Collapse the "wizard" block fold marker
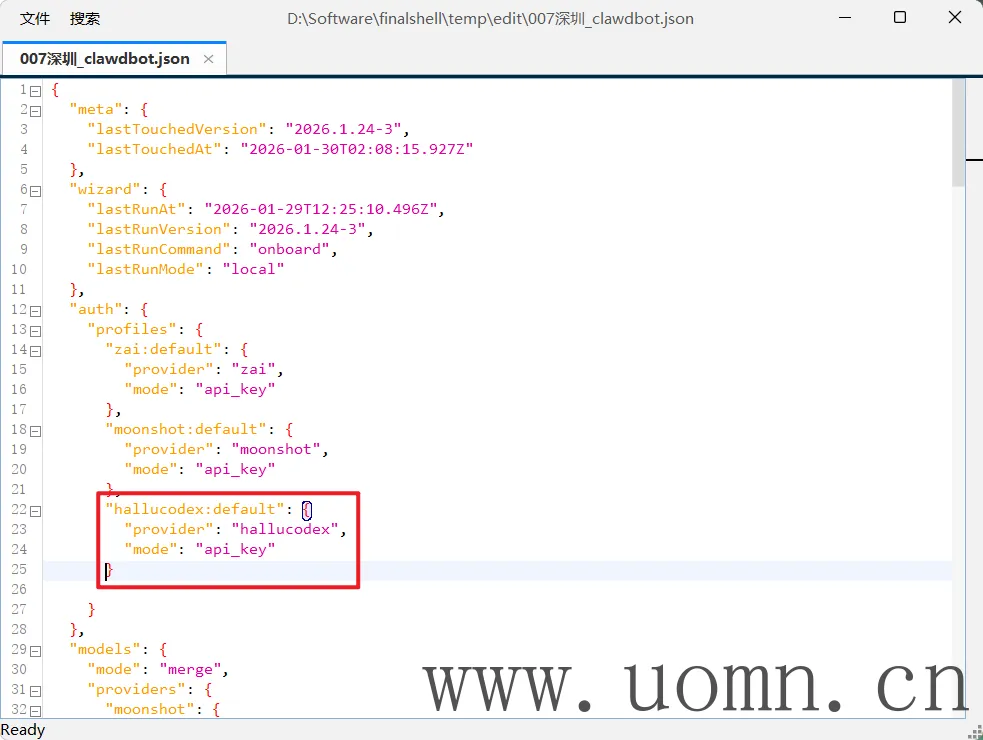The image size is (983, 740). pyautogui.click(x=36, y=190)
